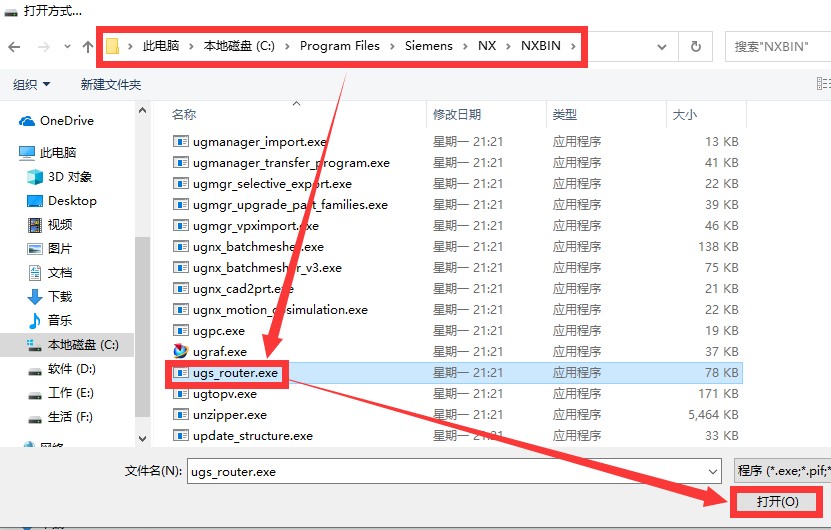Click the ugtopv.exe application icon
This screenshot has height=530, width=831.
[x=181, y=394]
